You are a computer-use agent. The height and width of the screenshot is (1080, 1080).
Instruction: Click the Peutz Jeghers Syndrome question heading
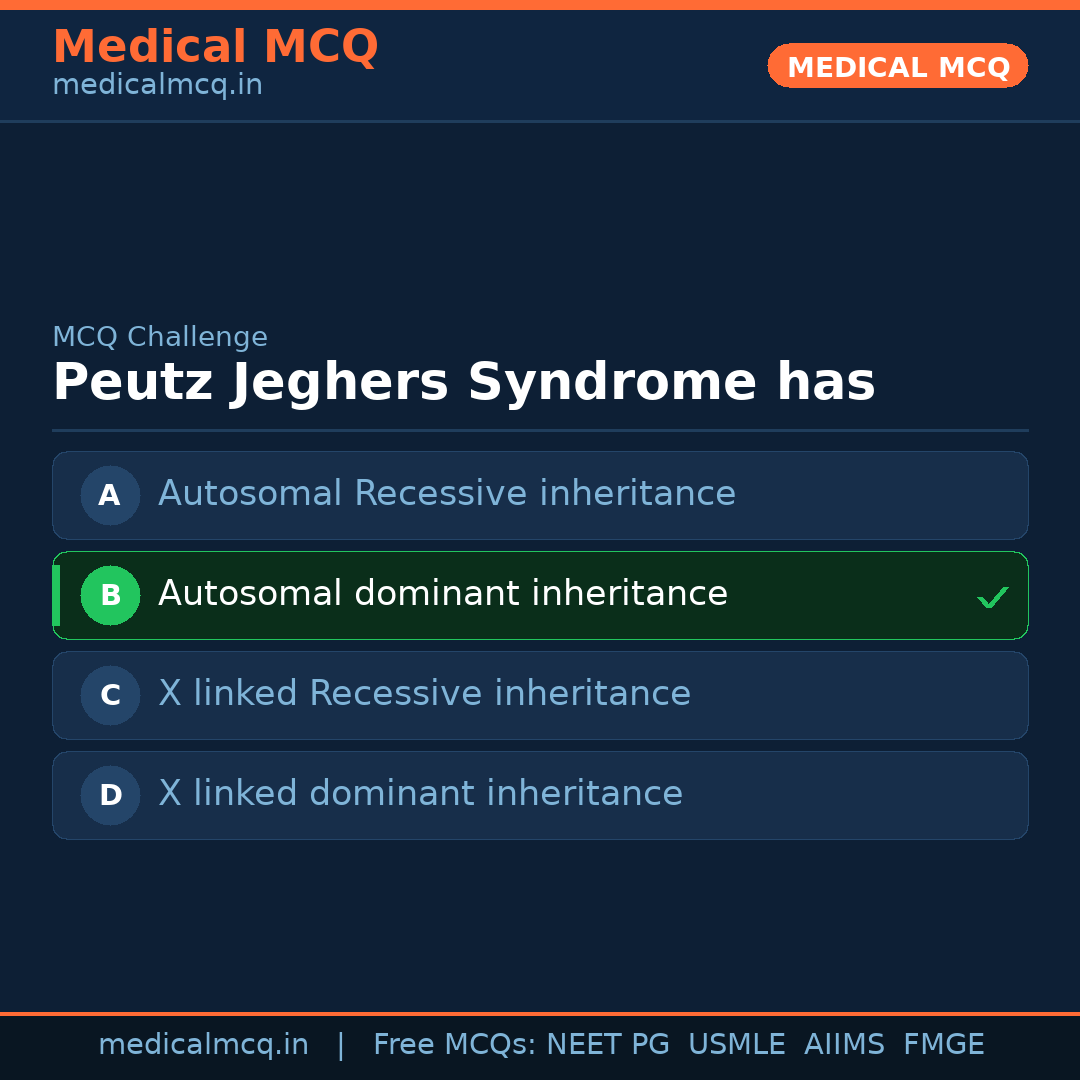pos(463,383)
